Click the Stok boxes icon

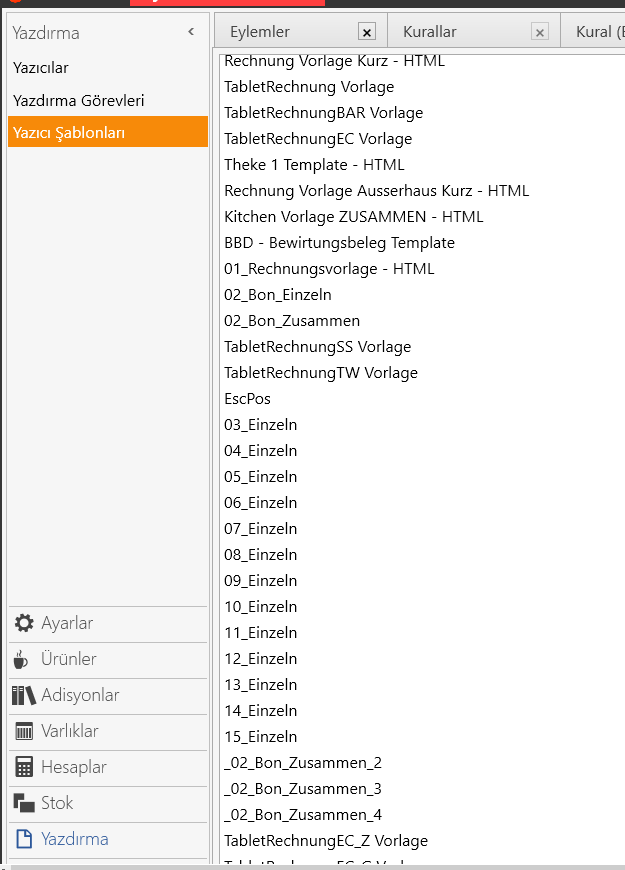[x=24, y=803]
